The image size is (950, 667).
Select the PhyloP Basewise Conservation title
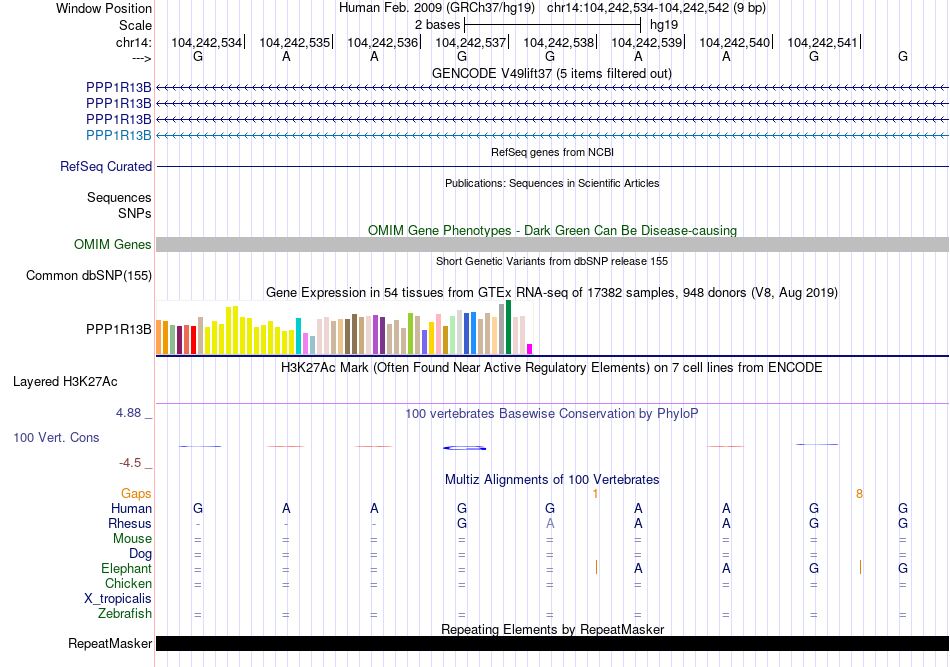[x=551, y=413]
